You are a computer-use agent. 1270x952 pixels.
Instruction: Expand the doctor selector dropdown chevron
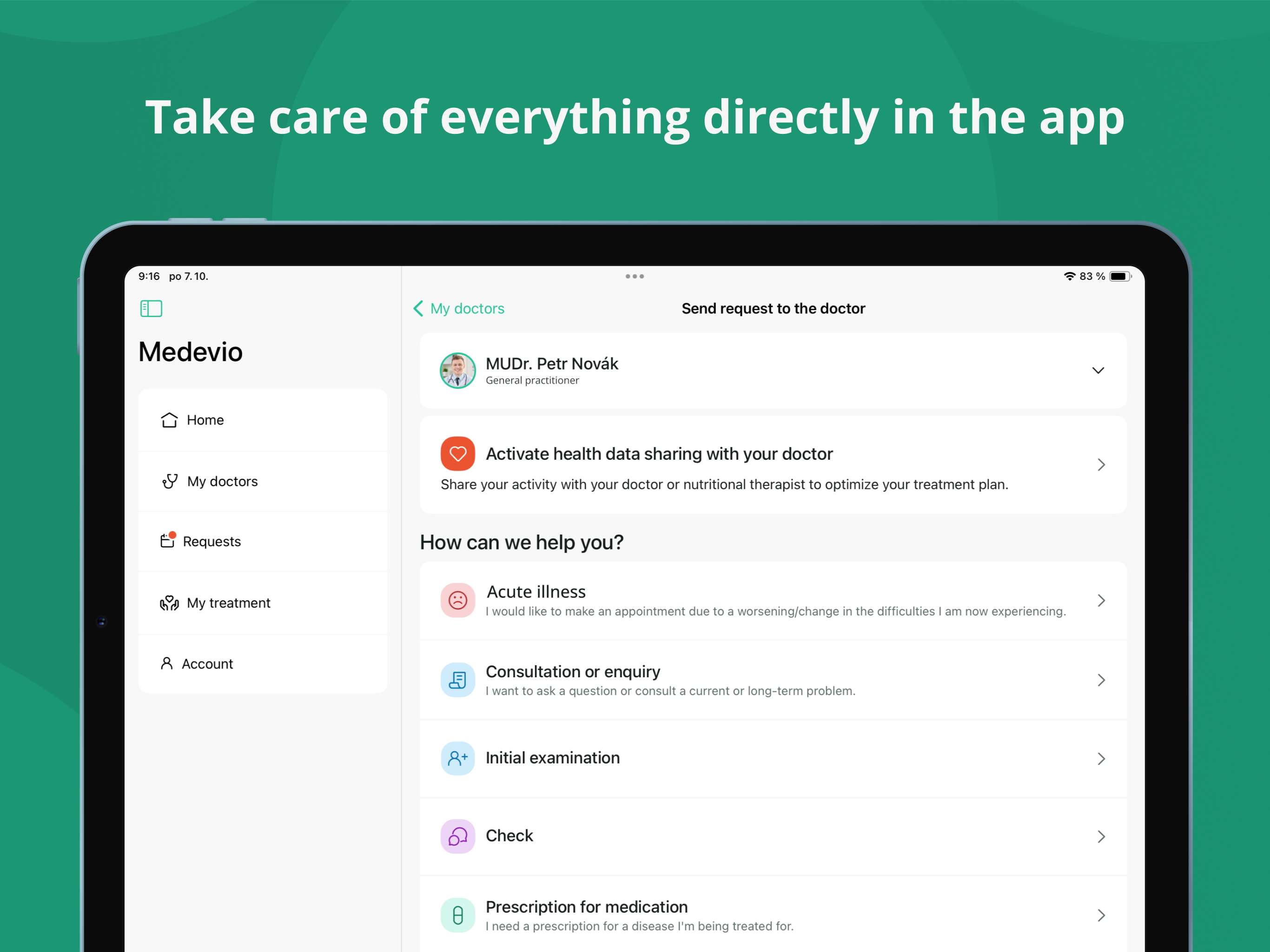1098,370
